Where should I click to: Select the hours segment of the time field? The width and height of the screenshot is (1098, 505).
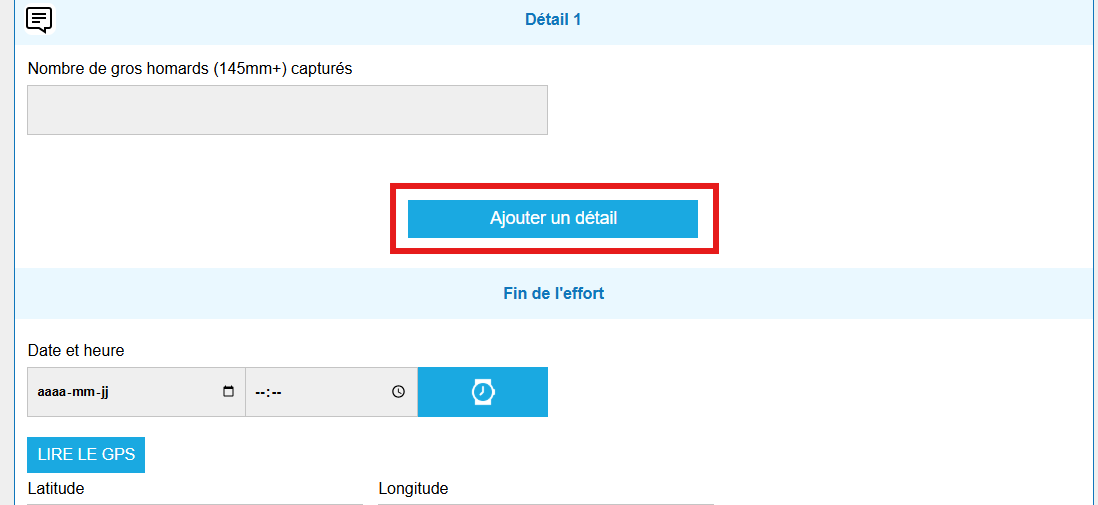[x=259, y=392]
